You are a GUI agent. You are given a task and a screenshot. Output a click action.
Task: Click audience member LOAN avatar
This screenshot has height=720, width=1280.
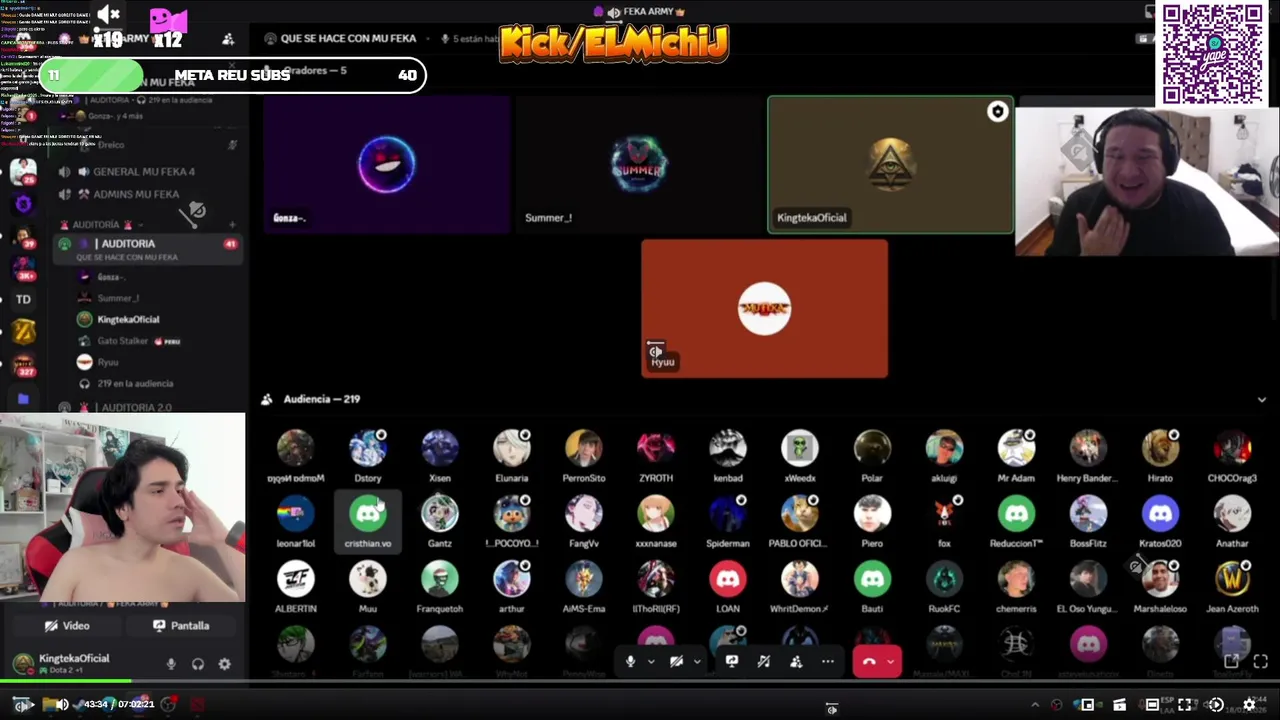pos(728,580)
